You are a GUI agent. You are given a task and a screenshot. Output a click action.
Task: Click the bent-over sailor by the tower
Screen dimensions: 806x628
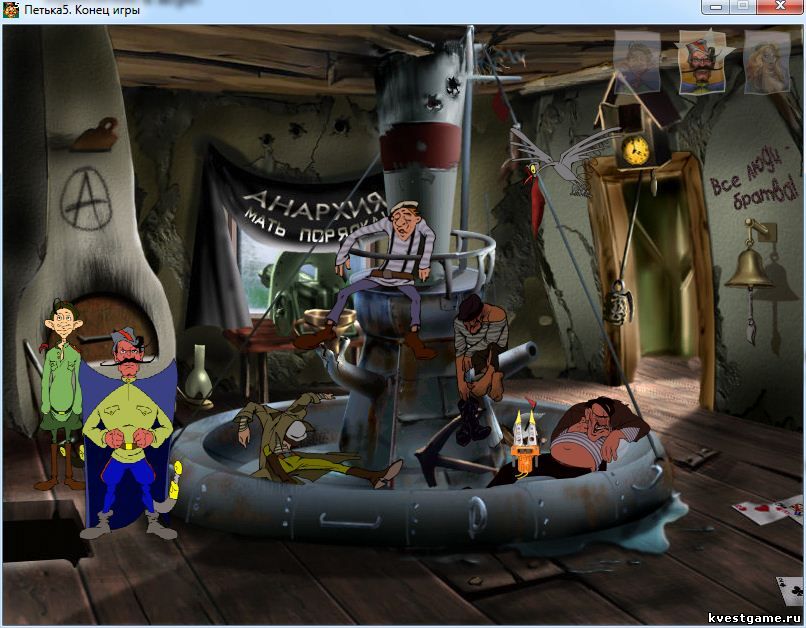pos(481,367)
